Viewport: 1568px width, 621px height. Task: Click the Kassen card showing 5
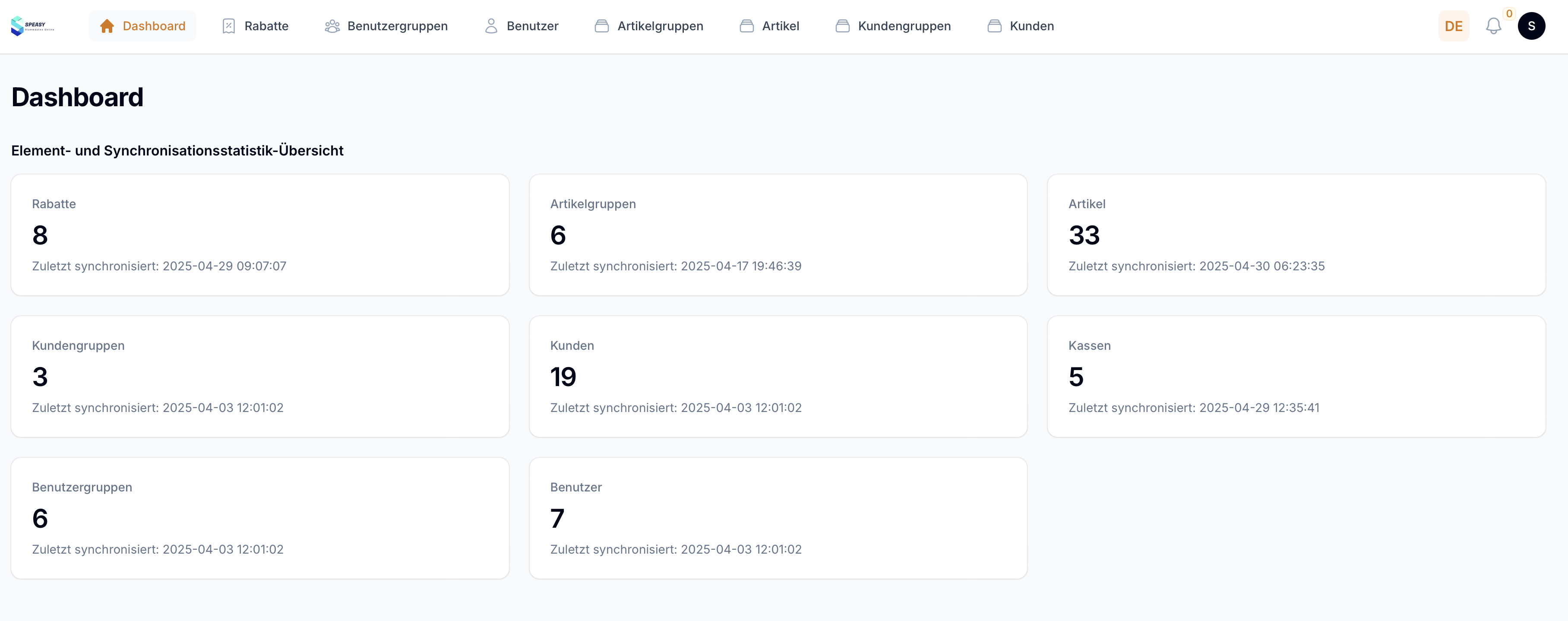click(x=1296, y=376)
